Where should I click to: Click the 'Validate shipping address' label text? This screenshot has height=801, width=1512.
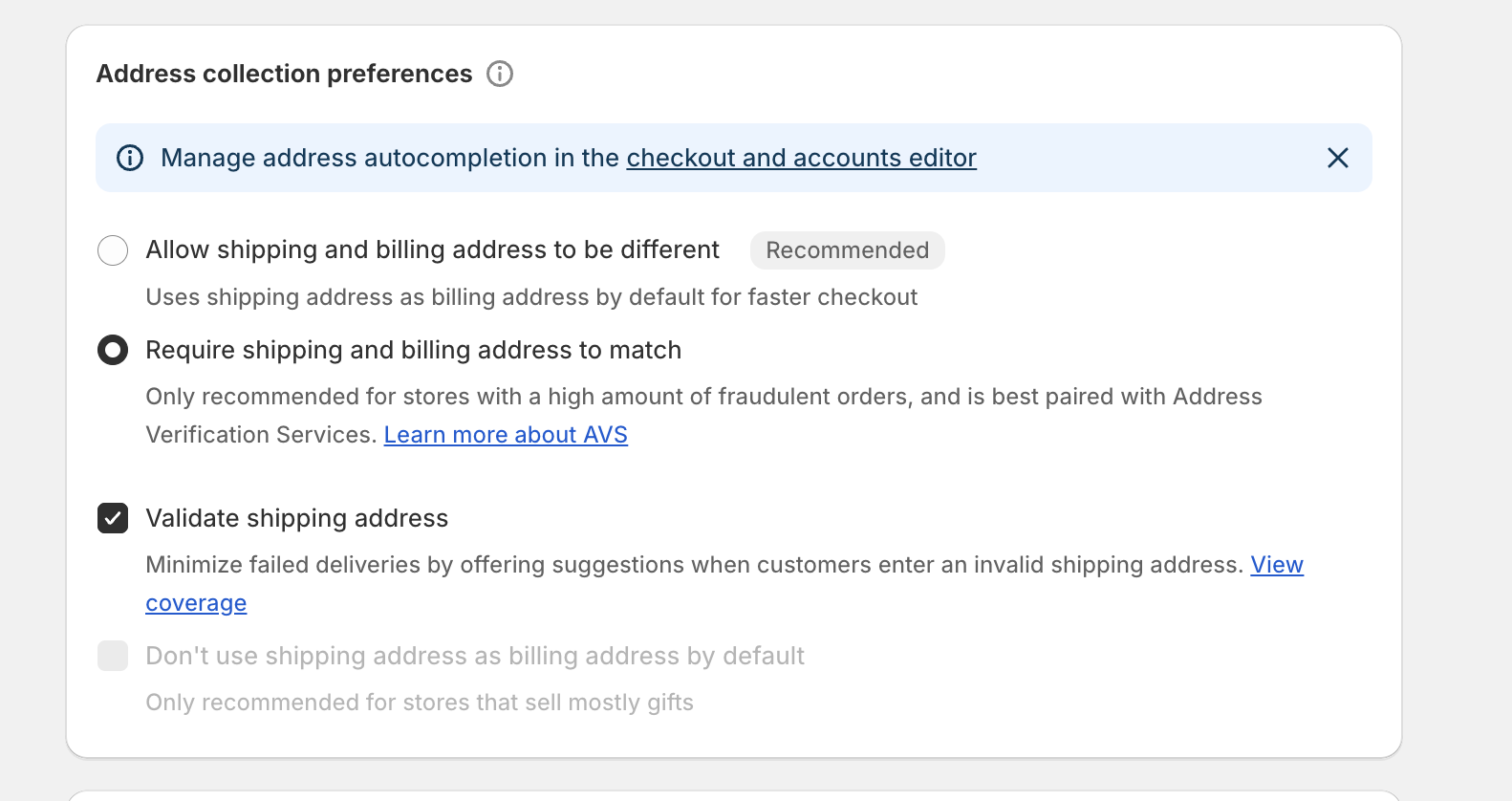[x=296, y=518]
